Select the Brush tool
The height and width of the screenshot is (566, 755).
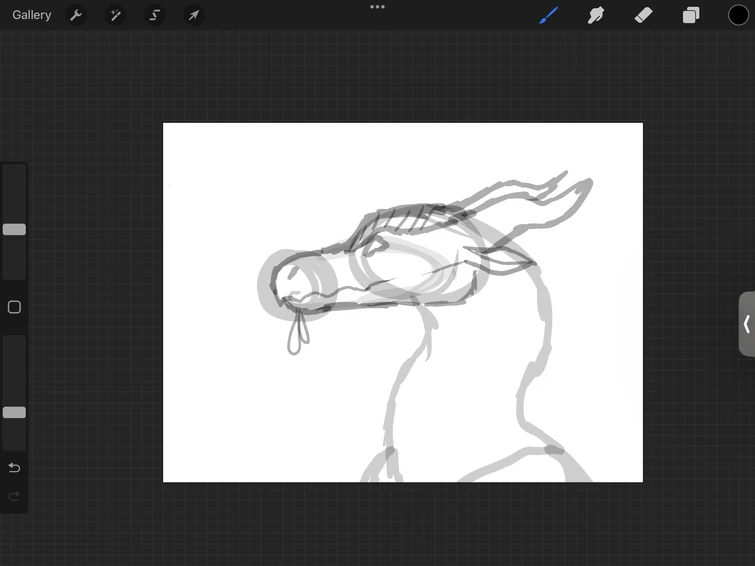(548, 15)
